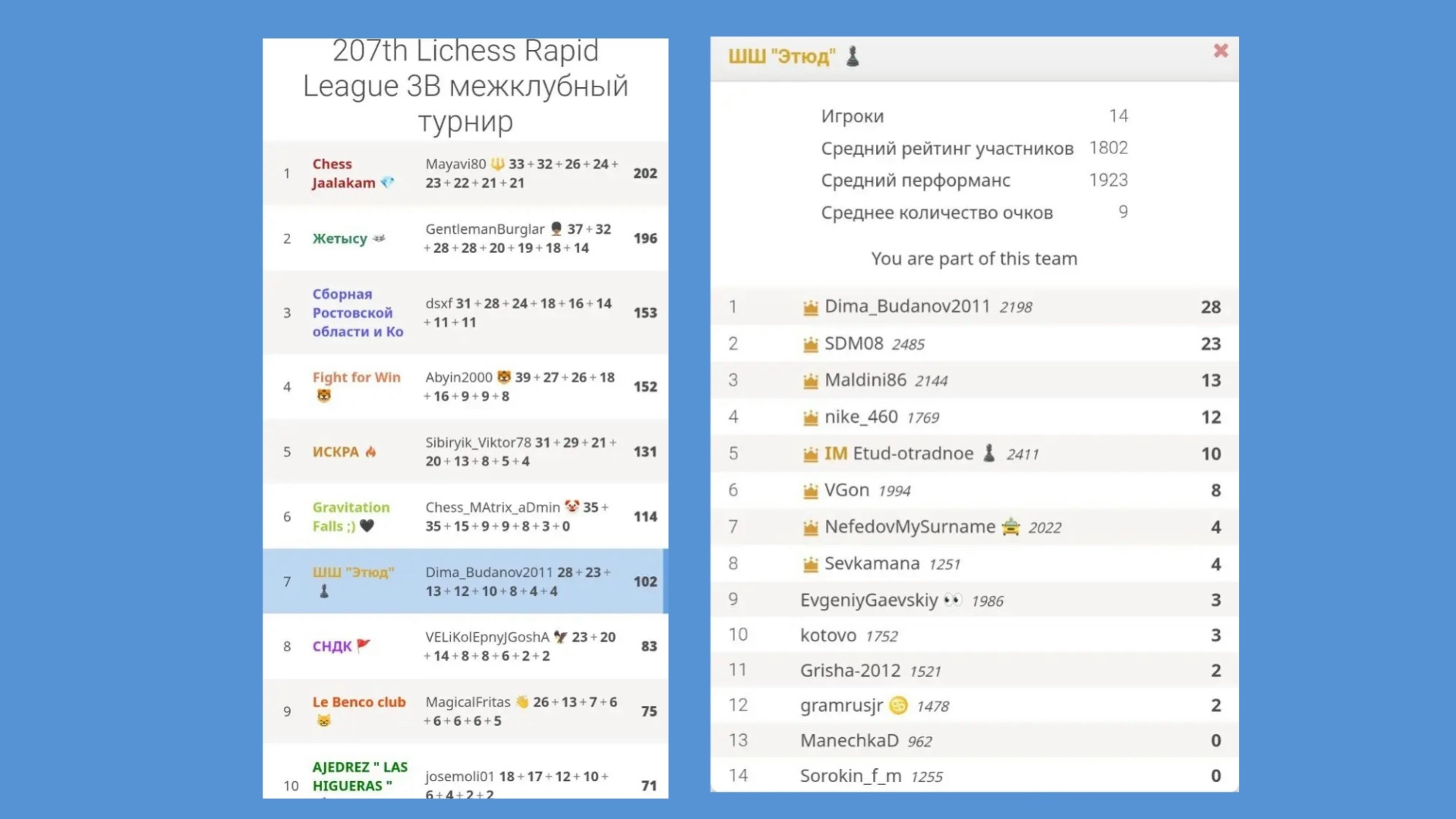Open Dima_Budanov2011 player profile
Screen dimensions: 1456x819
coord(907,306)
